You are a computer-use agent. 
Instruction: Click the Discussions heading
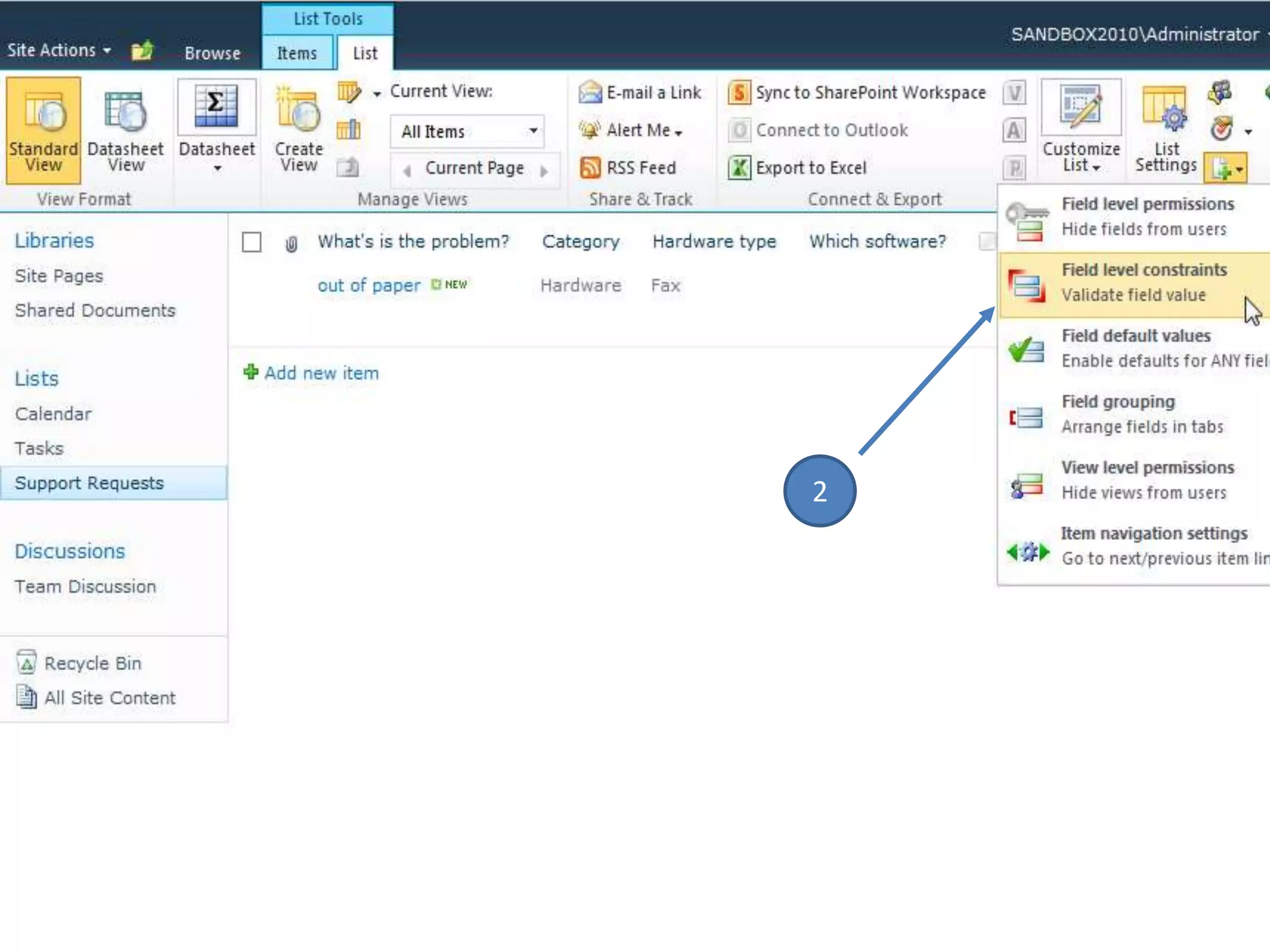69,551
